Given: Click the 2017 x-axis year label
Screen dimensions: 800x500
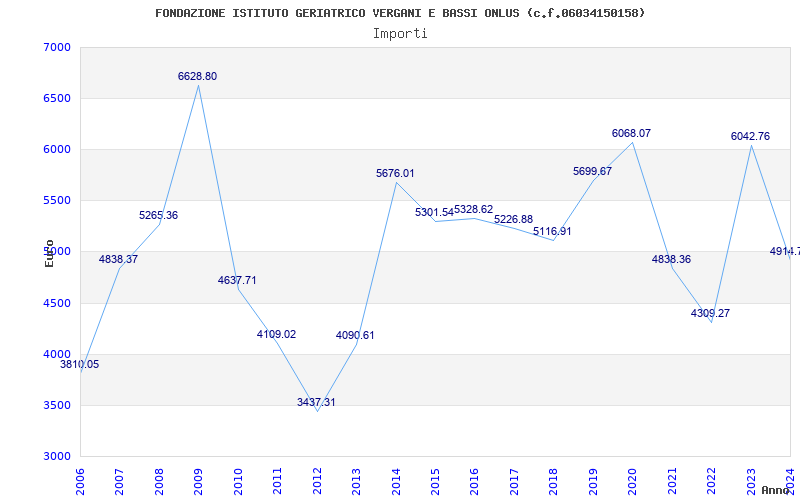Looking at the screenshot, I should click(514, 482).
